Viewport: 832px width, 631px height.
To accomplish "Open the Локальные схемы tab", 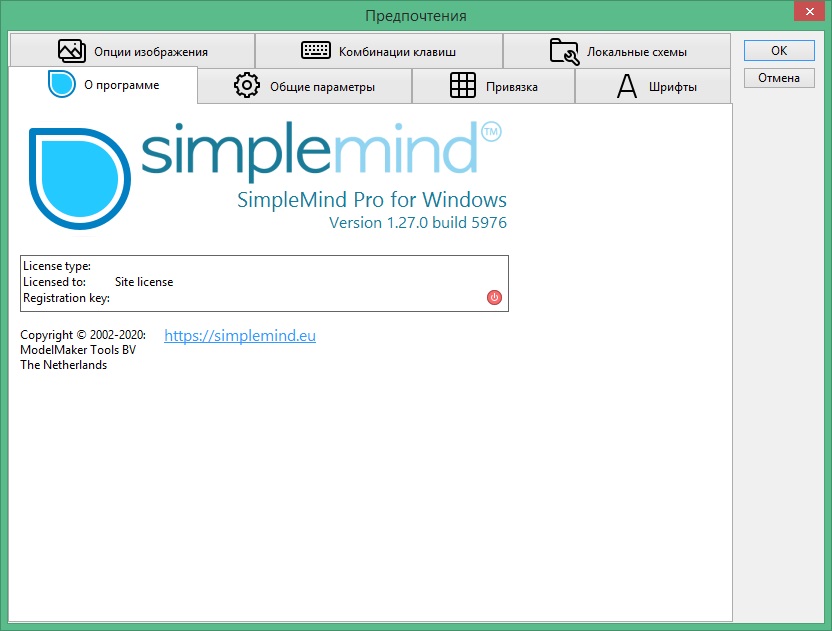I will 617,51.
